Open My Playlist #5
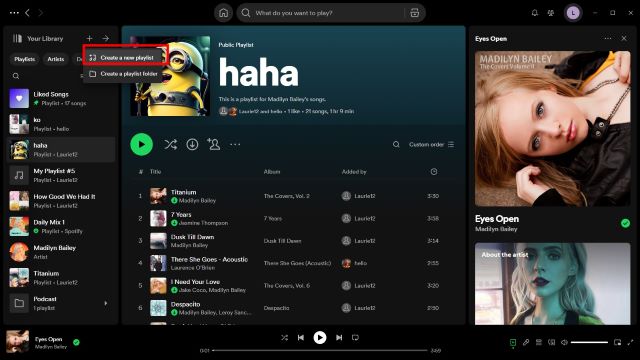Image resolution: width=640 pixels, height=360 pixels. click(61, 175)
